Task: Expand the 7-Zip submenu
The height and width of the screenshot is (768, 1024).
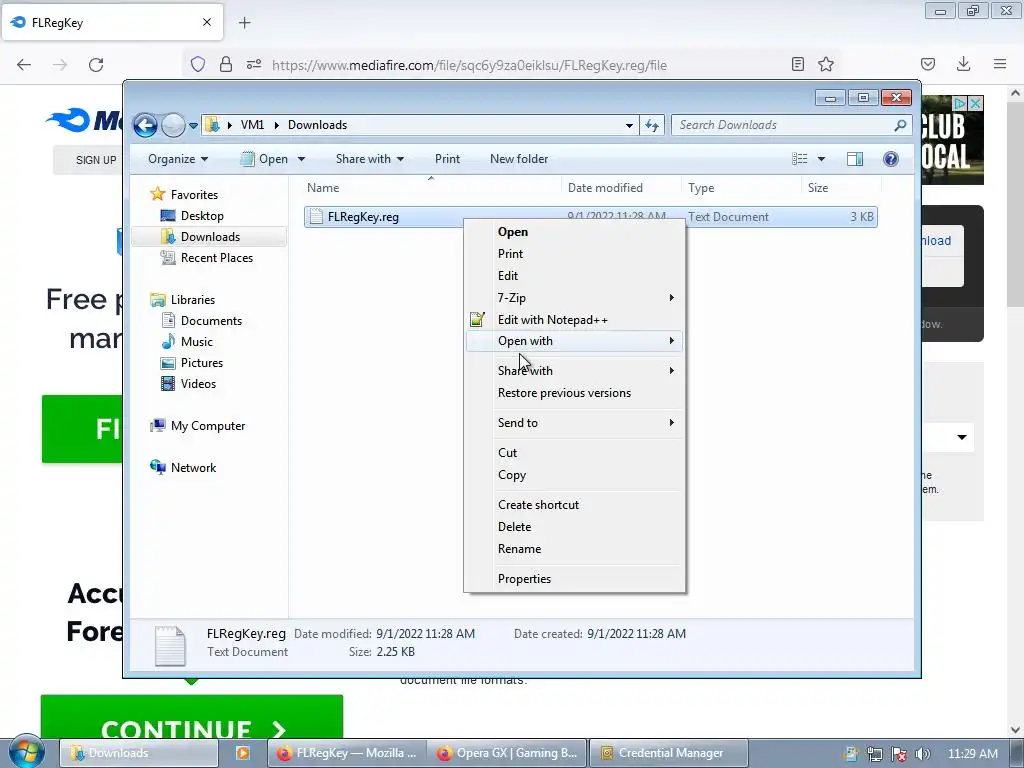Action: pyautogui.click(x=575, y=298)
